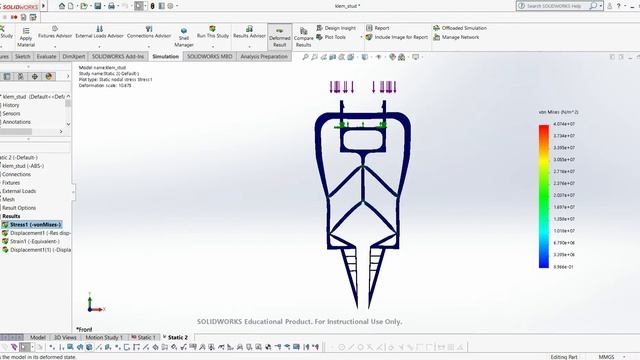This screenshot has width=640, height=360.
Task: Expand dropdown under Fixtures Advisor
Action: tap(55, 46)
